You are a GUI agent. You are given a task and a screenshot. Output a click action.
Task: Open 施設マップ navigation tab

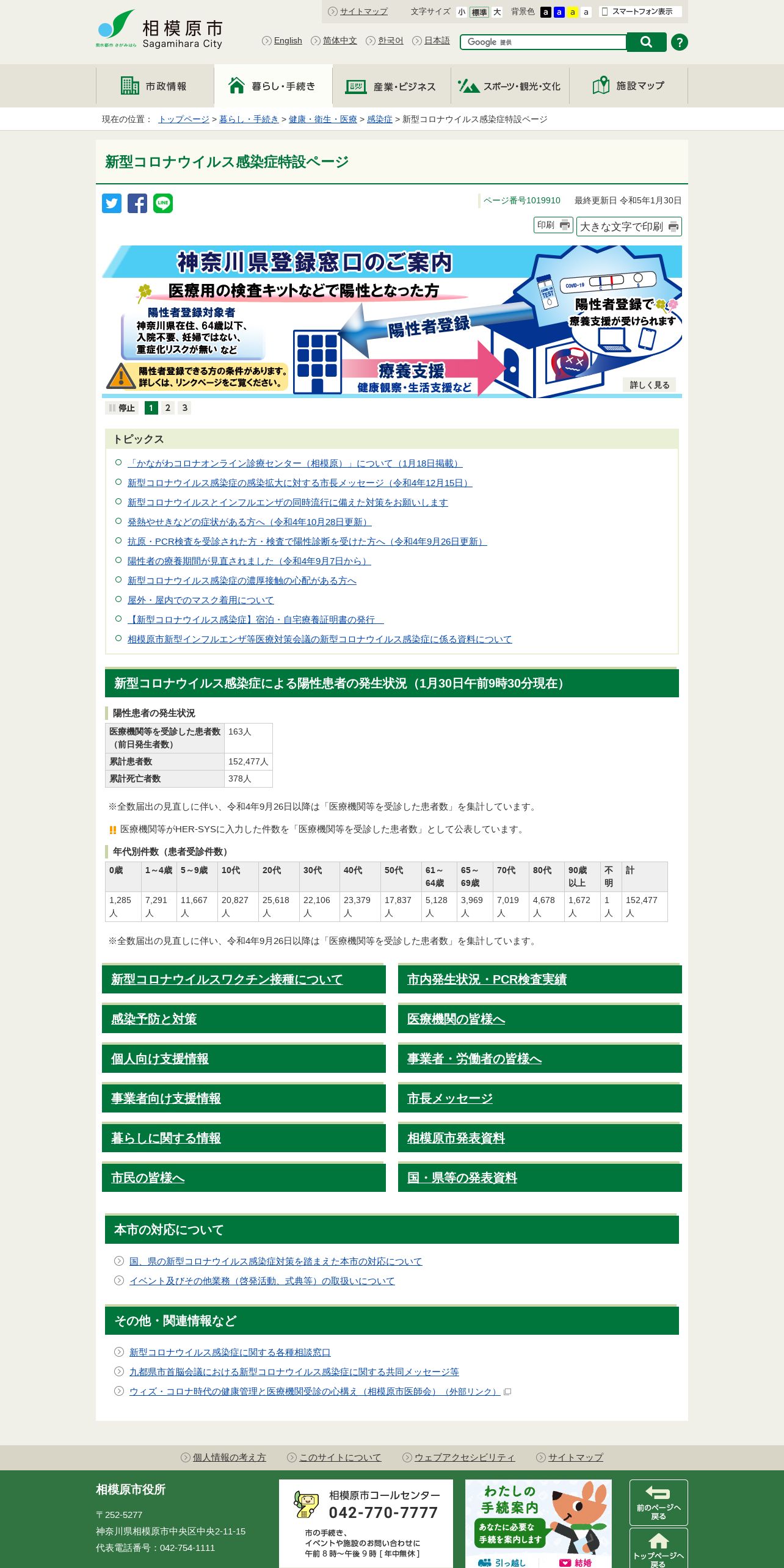[x=629, y=86]
